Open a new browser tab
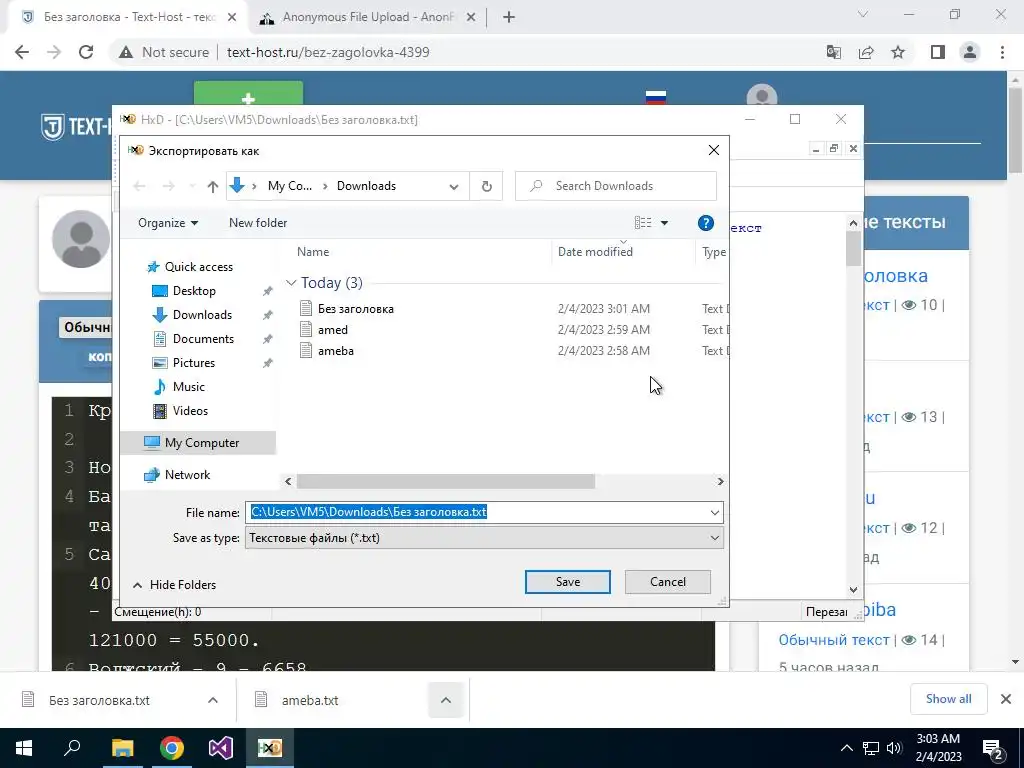Image resolution: width=1024 pixels, height=768 pixels. tap(509, 18)
